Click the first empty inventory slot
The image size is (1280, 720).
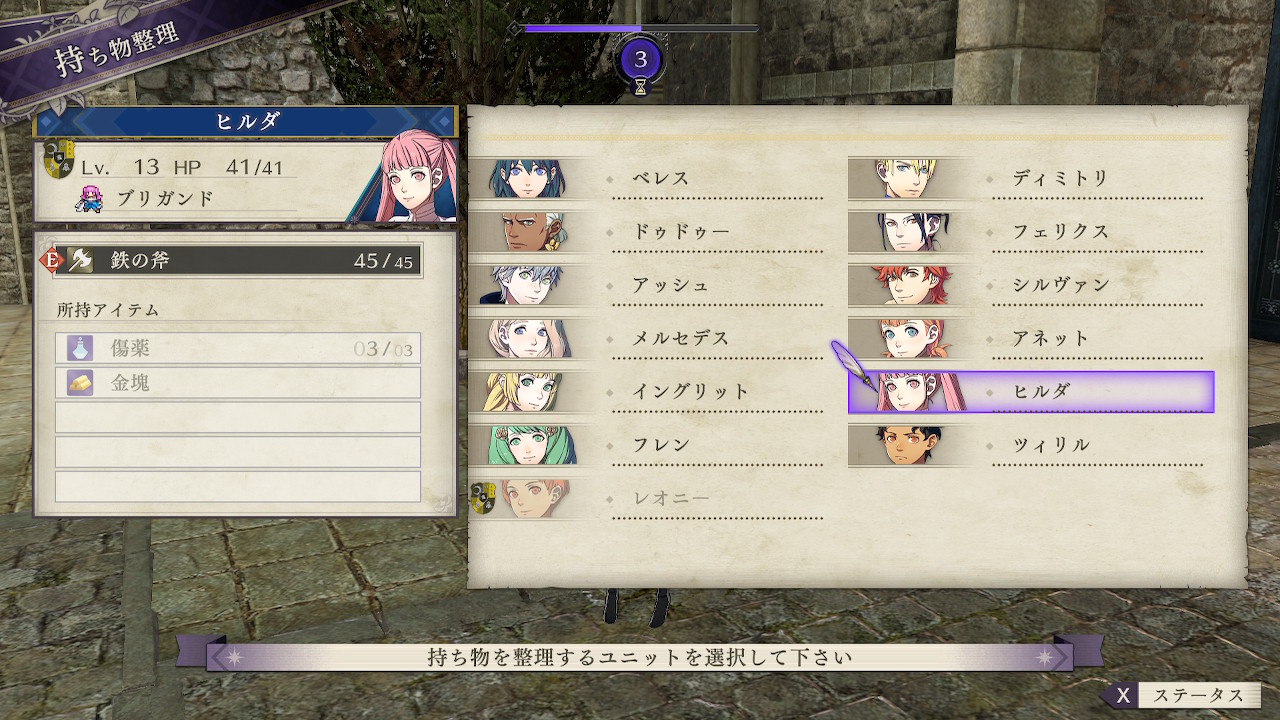pos(237,417)
